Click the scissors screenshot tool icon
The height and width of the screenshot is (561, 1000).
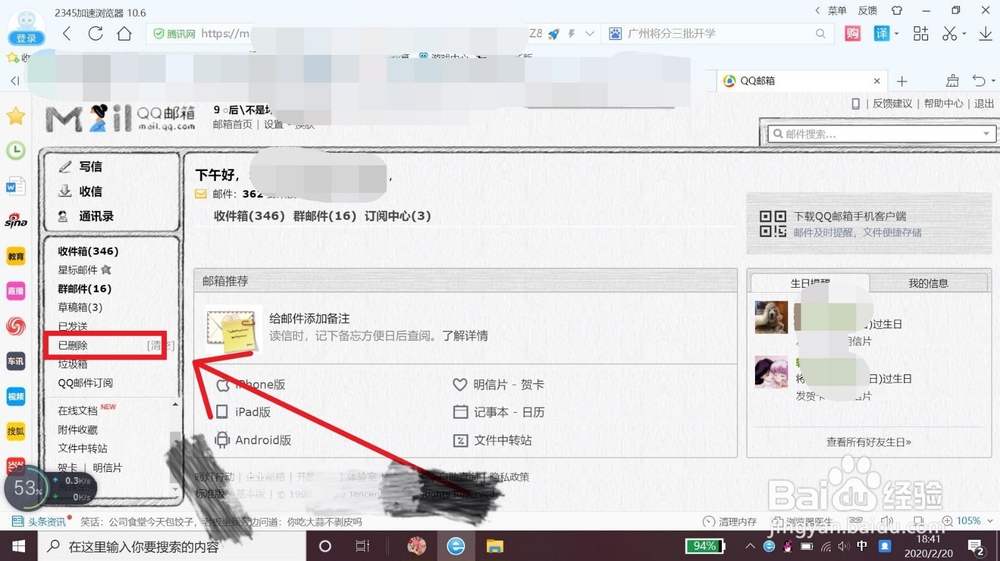[x=950, y=33]
